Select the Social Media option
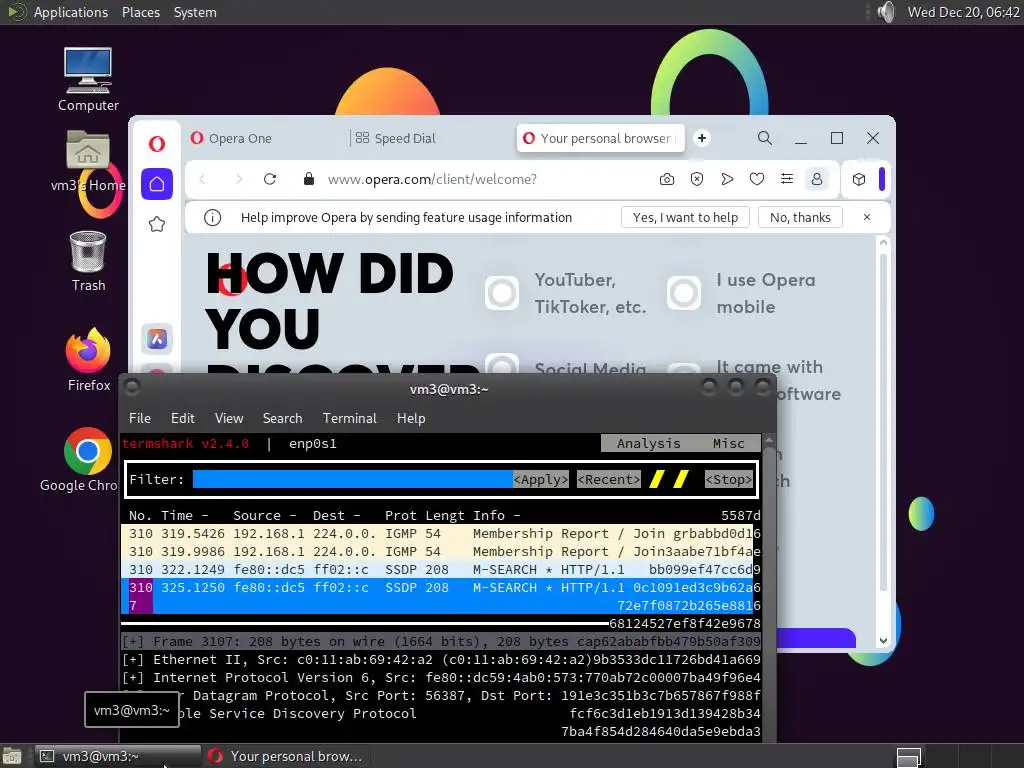This screenshot has width=1024, height=768. 502,364
